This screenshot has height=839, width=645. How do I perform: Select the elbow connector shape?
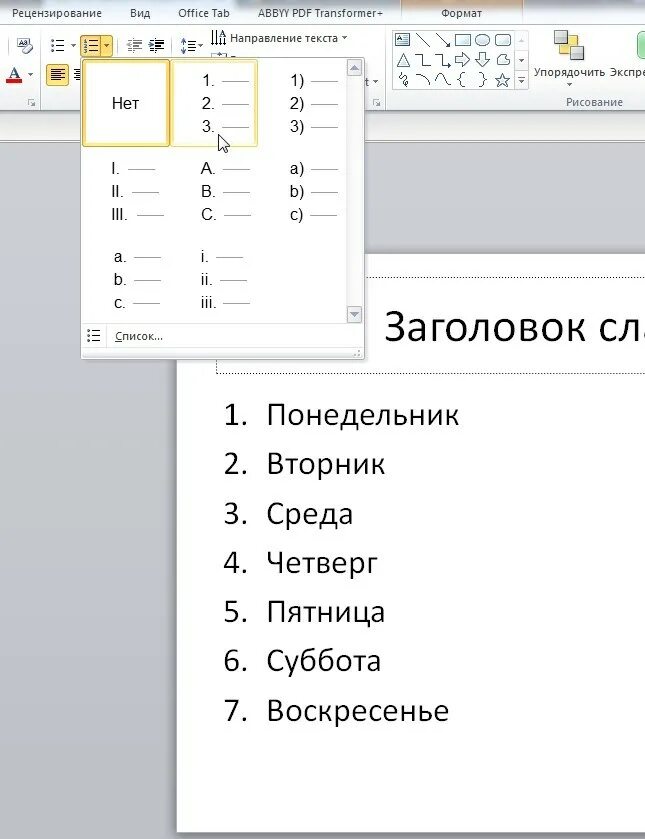click(423, 60)
